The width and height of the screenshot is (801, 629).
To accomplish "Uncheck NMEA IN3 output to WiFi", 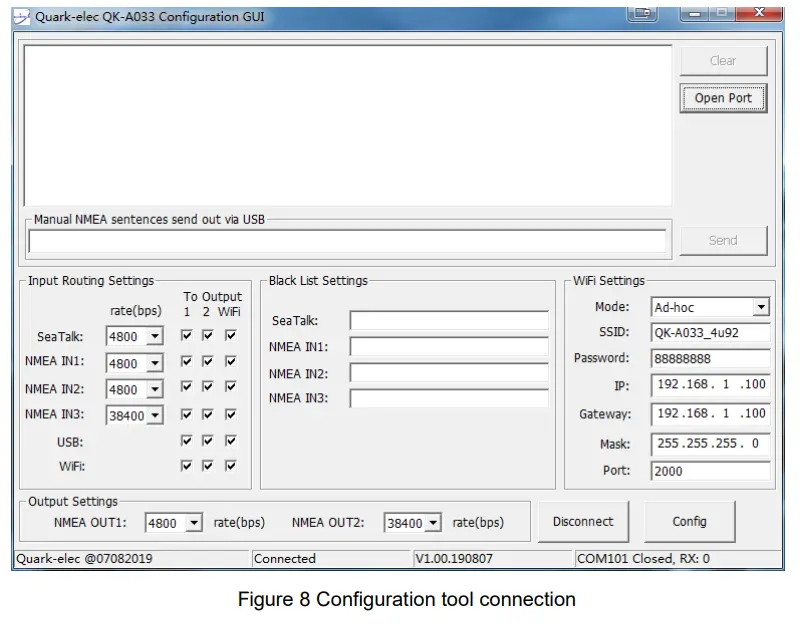I will coord(228,414).
